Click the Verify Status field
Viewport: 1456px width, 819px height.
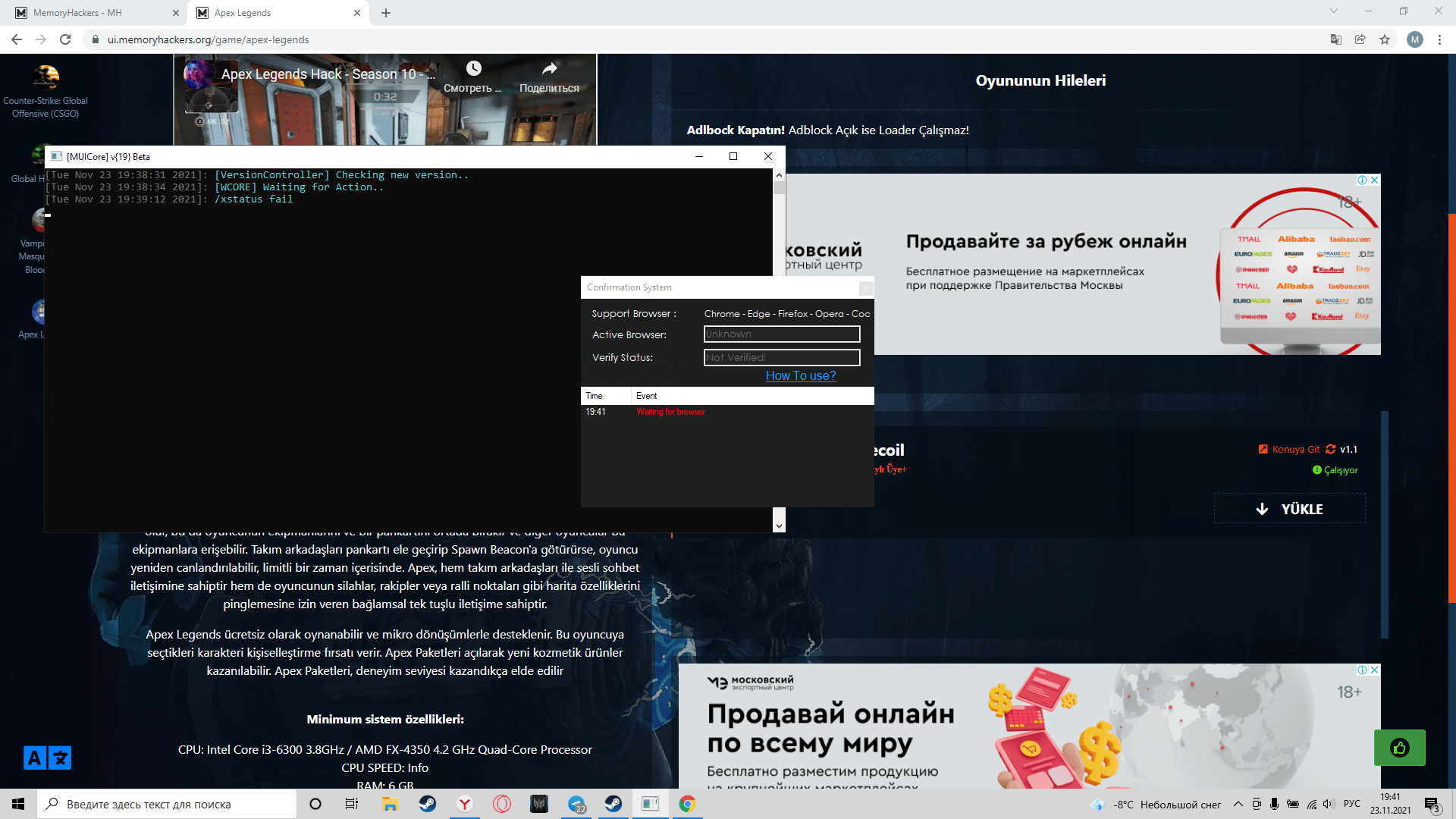782,357
